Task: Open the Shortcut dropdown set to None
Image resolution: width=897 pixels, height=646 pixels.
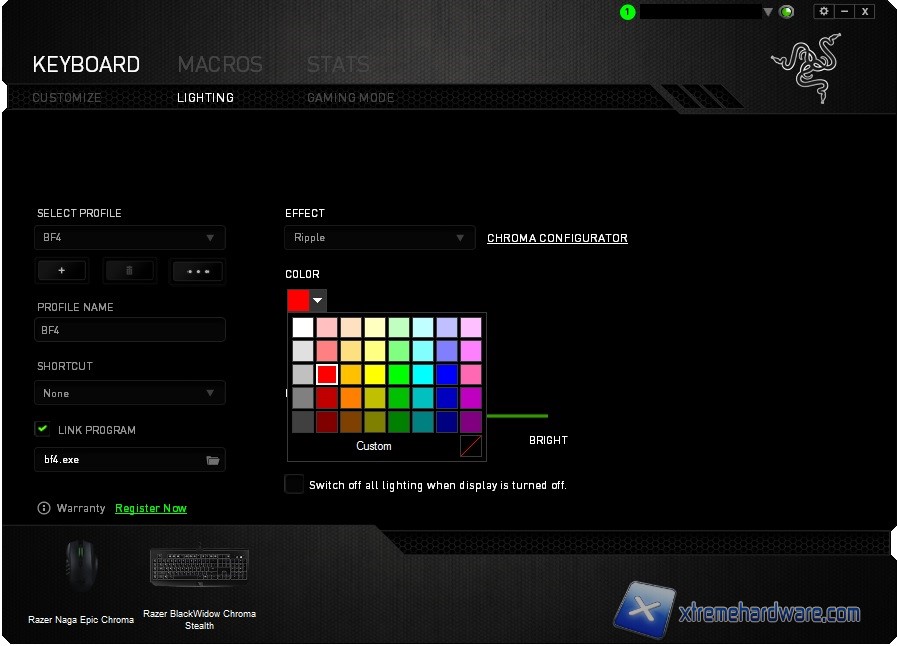Action: [130, 393]
